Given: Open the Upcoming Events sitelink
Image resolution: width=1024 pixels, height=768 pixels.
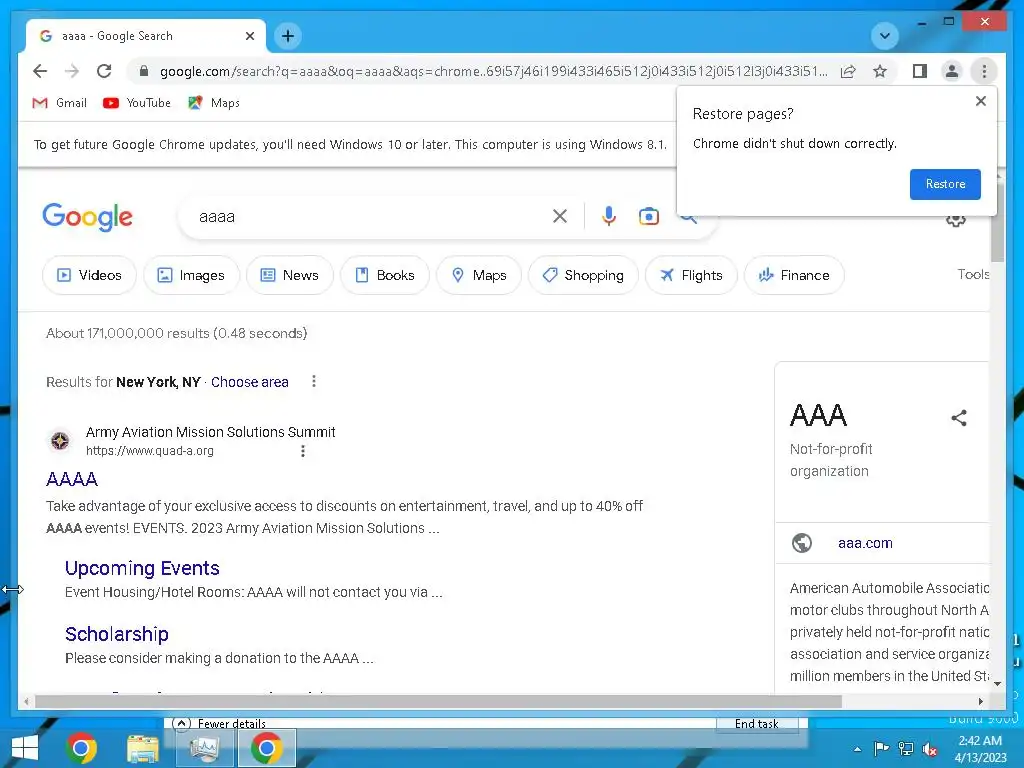Looking at the screenshot, I should click(142, 568).
